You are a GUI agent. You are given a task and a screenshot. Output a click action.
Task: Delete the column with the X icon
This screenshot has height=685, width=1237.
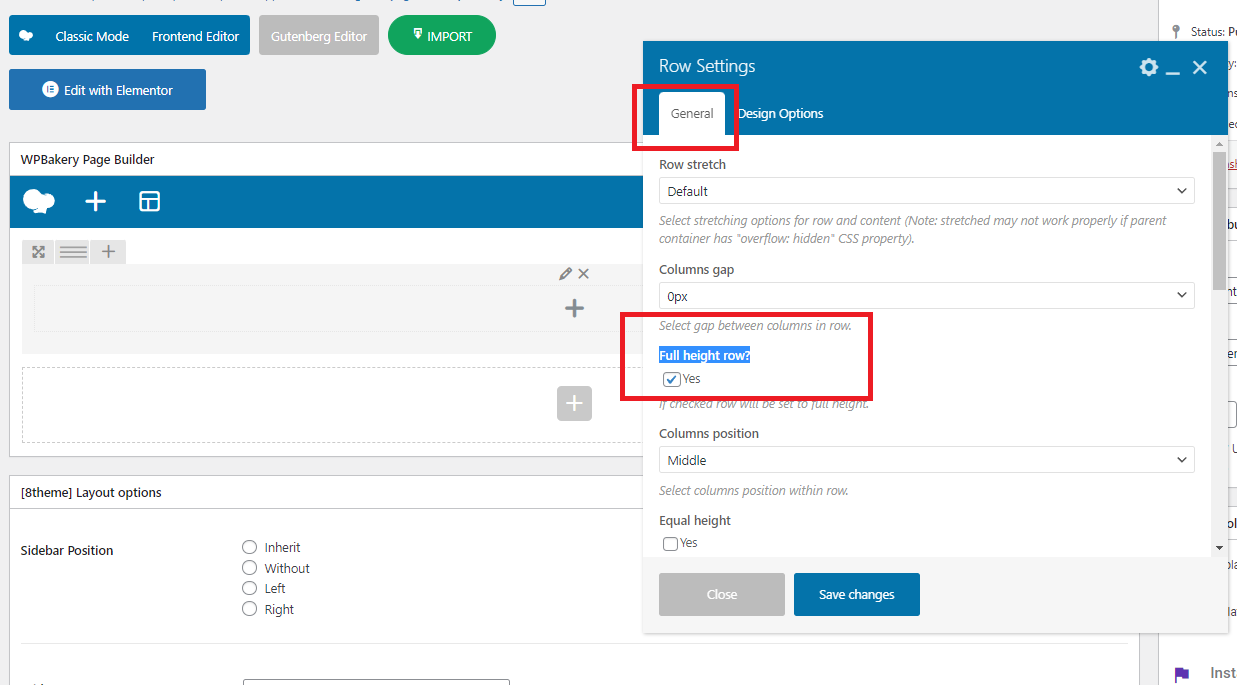point(584,274)
